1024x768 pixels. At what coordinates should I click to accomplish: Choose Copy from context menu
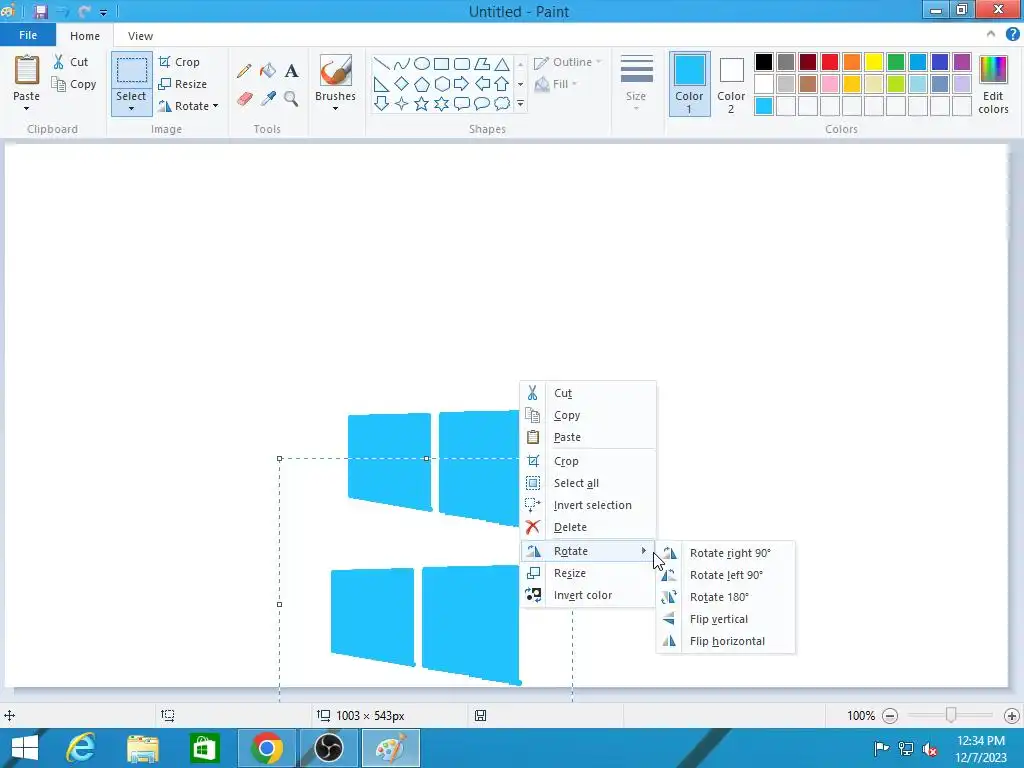(x=588, y=415)
